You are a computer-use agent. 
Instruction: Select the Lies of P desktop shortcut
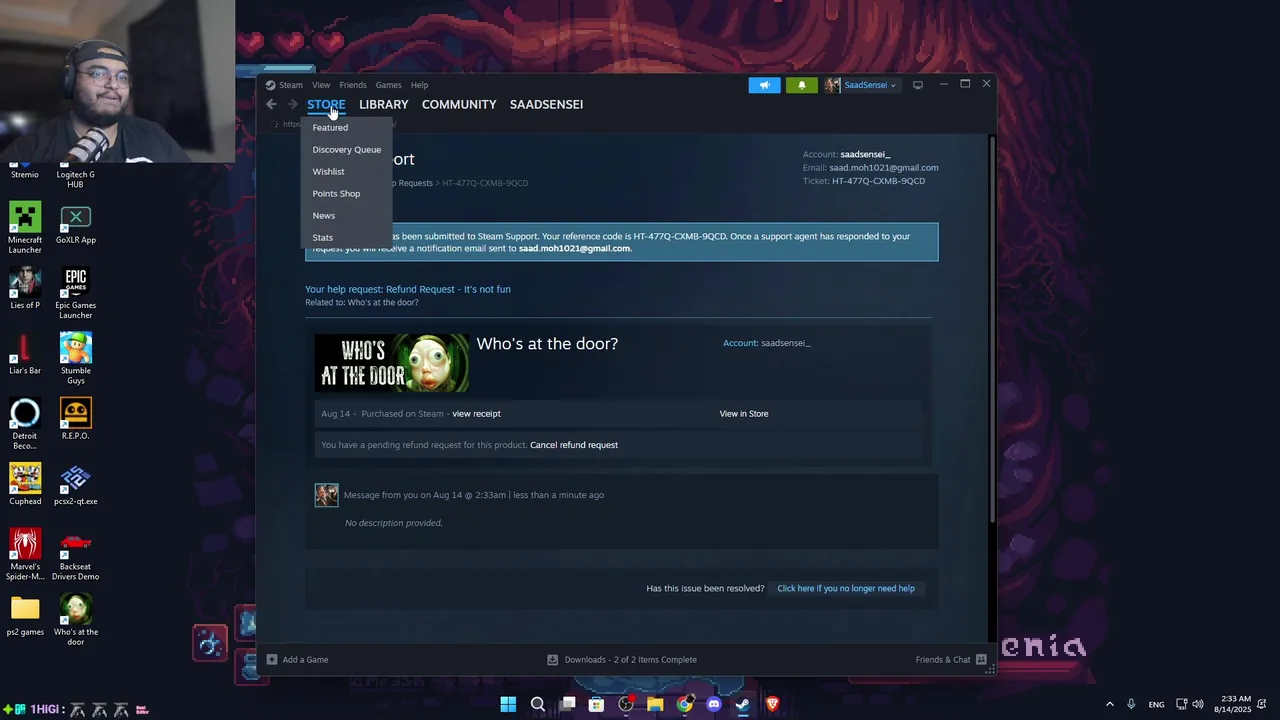pos(25,289)
